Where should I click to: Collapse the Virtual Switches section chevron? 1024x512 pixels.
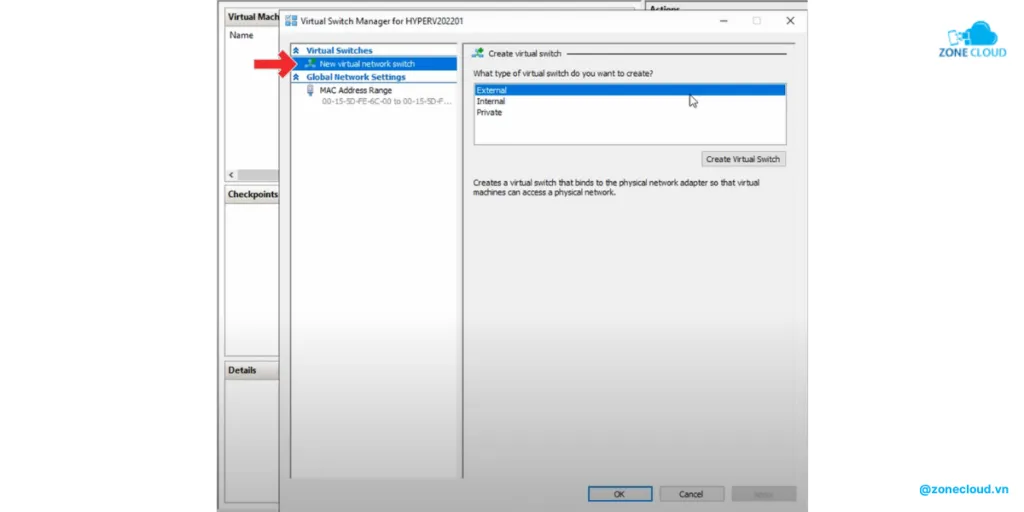click(x=296, y=51)
